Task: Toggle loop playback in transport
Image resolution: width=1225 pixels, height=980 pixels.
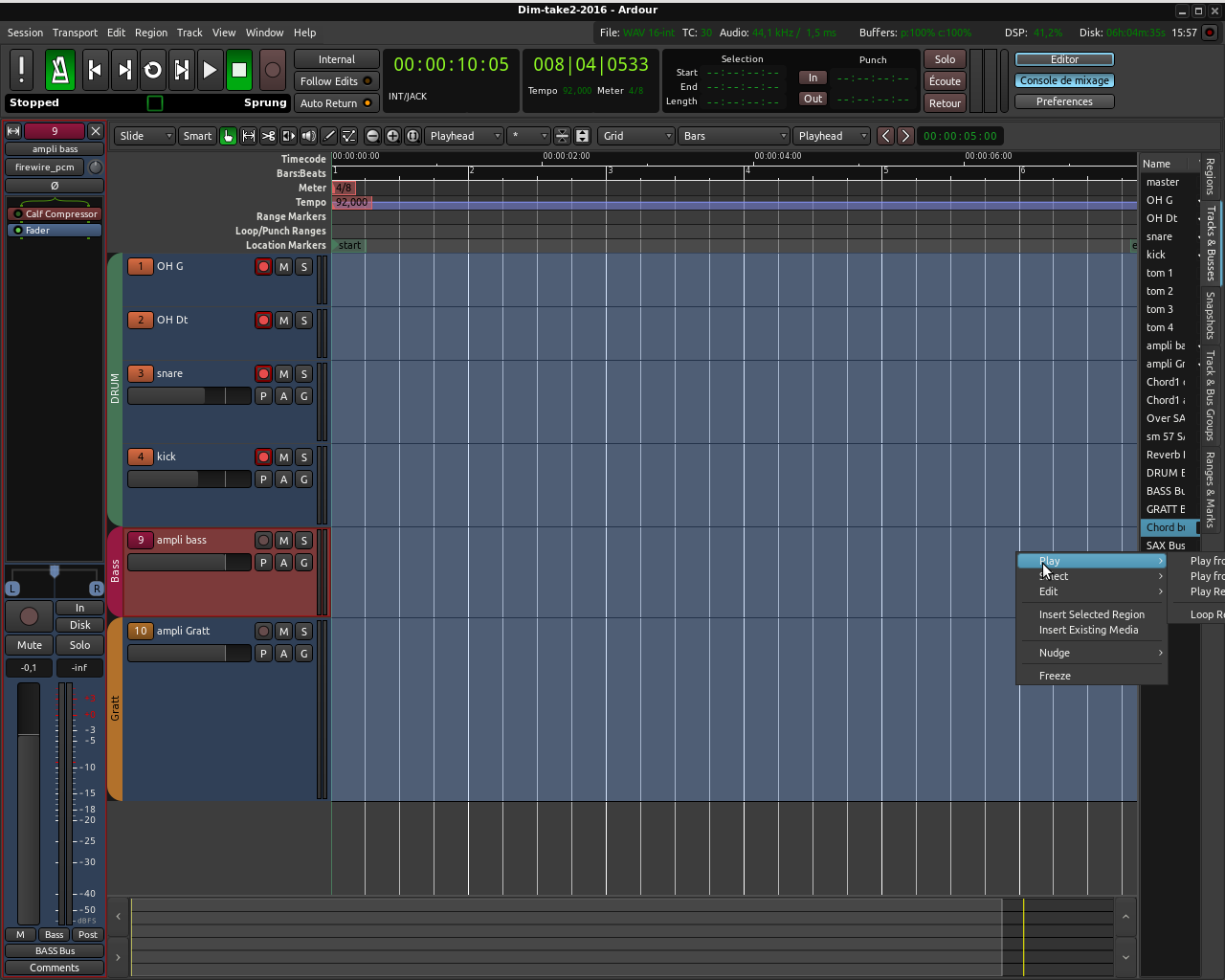Action: point(153,70)
